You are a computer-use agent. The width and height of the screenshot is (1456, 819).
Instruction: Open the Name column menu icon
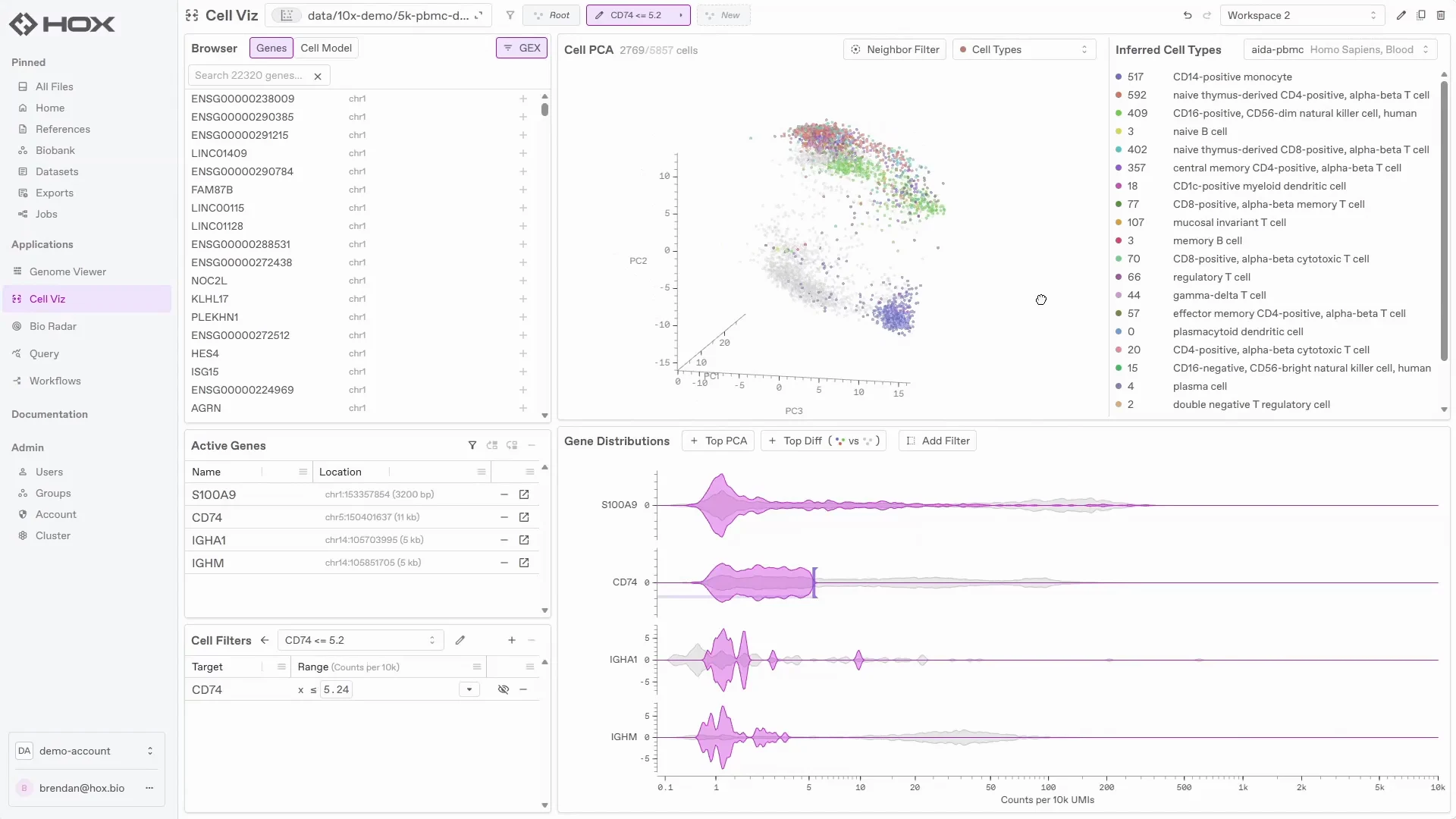(303, 472)
